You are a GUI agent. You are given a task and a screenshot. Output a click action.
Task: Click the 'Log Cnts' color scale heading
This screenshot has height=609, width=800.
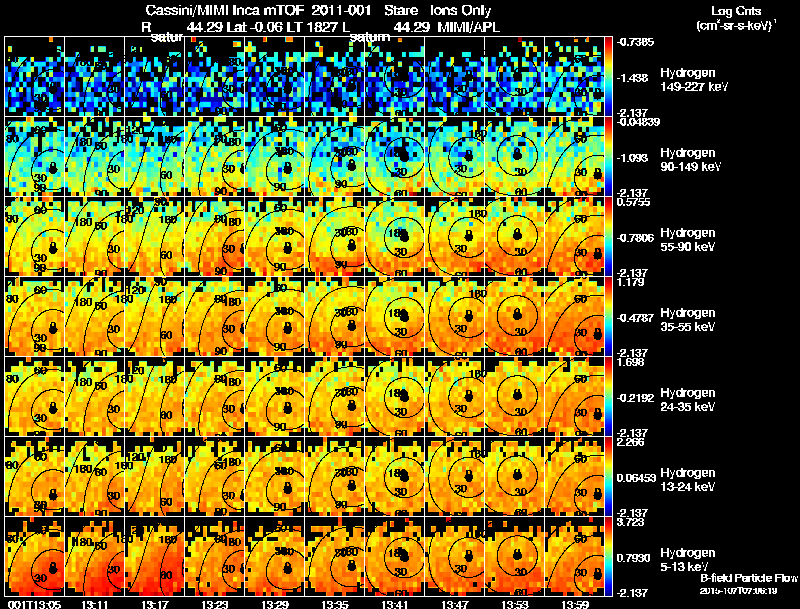[735, 11]
